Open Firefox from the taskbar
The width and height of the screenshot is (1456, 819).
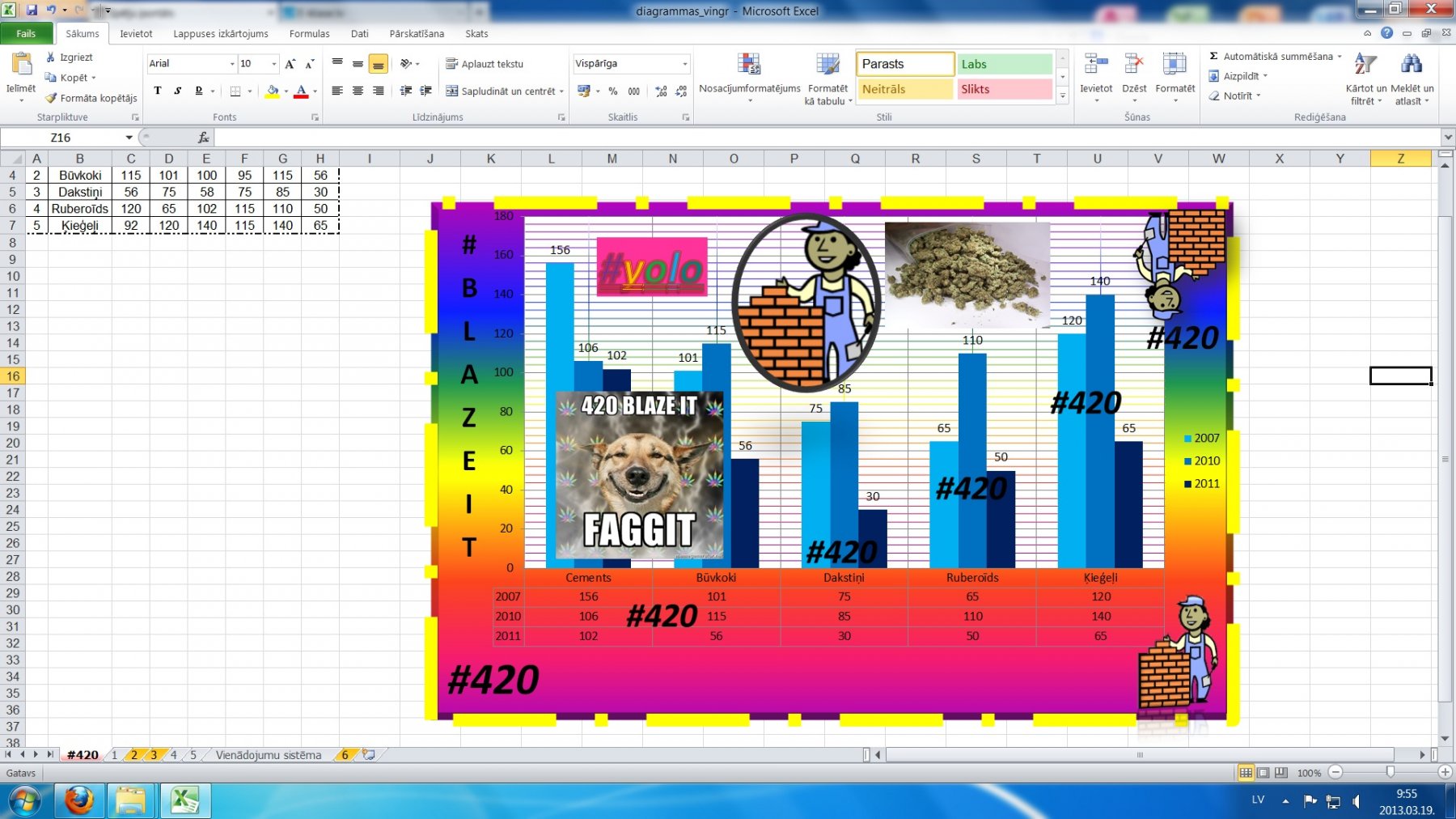[x=78, y=801]
